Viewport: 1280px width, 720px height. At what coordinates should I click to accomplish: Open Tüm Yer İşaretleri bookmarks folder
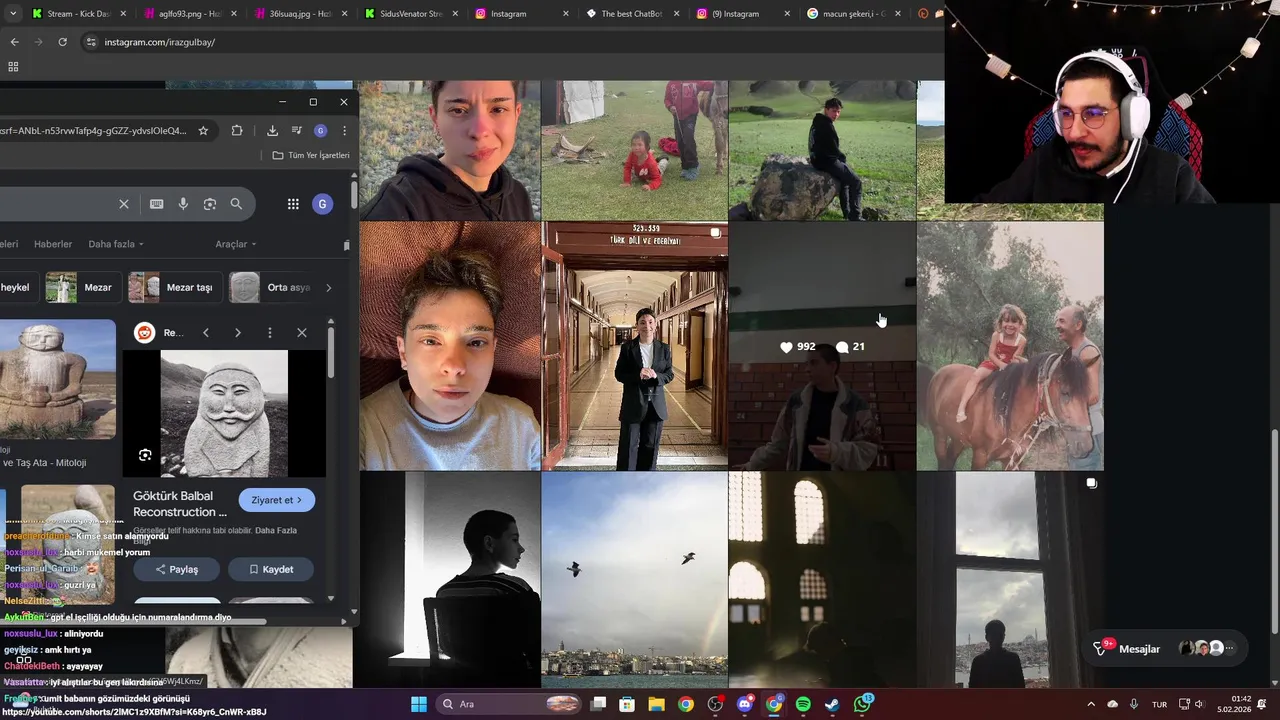tap(311, 155)
